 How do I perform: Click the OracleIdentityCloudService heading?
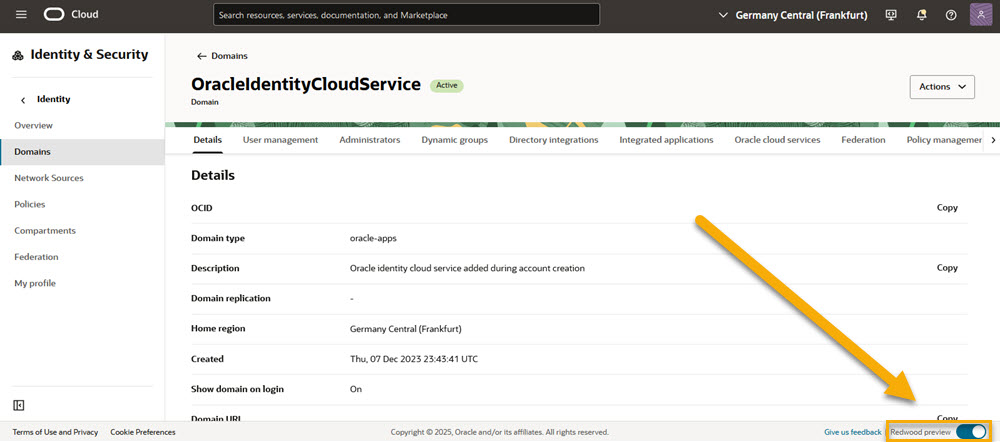[x=306, y=85]
